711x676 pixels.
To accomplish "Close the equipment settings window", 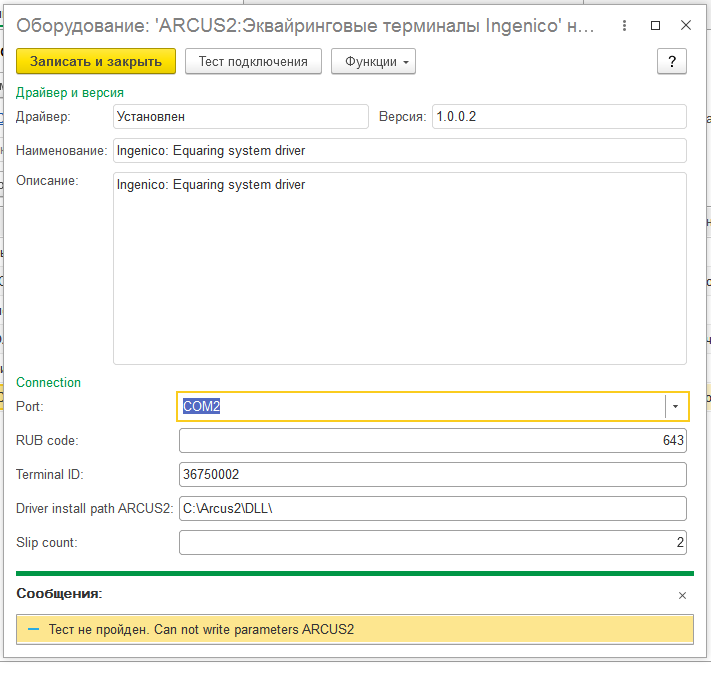I will pyautogui.click(x=686, y=26).
